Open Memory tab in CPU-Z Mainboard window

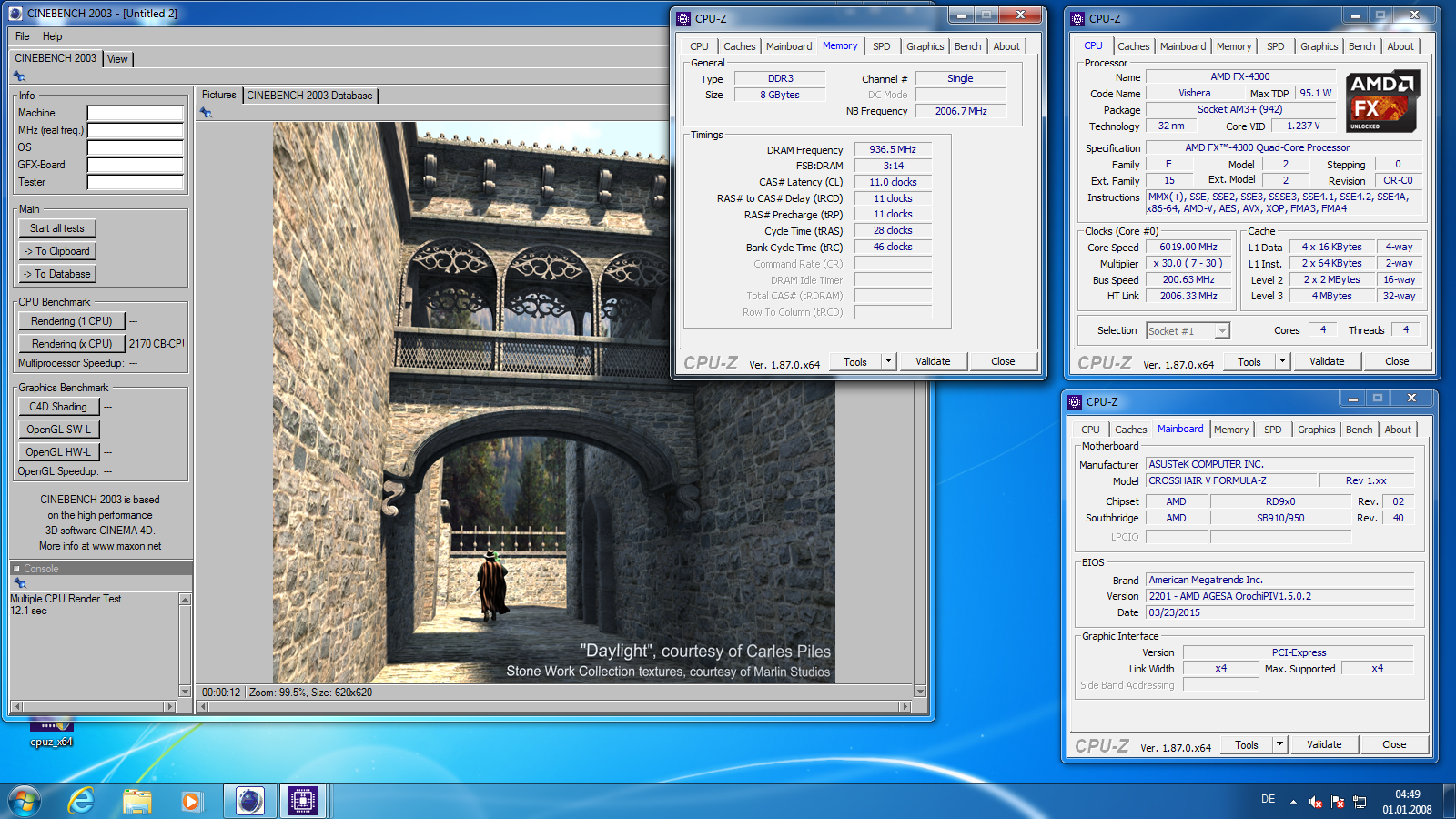click(1231, 430)
